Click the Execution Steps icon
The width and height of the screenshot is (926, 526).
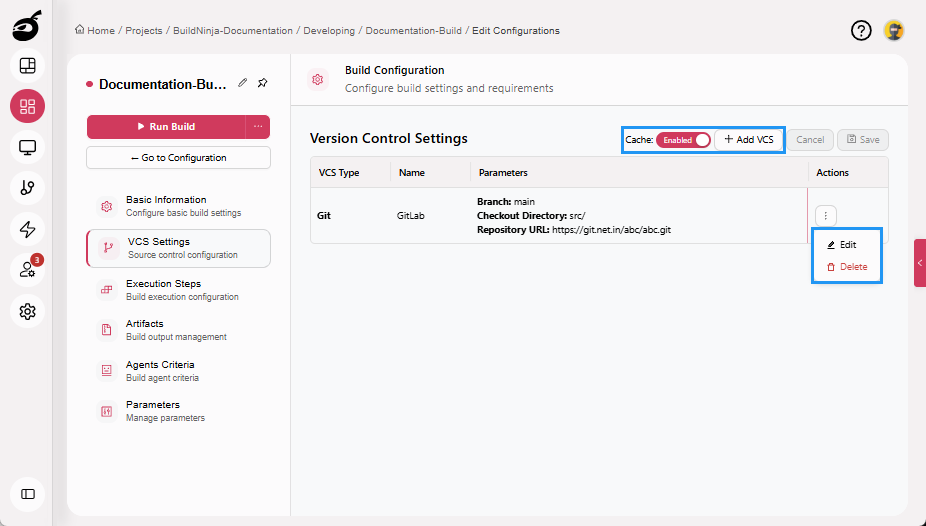(107, 290)
